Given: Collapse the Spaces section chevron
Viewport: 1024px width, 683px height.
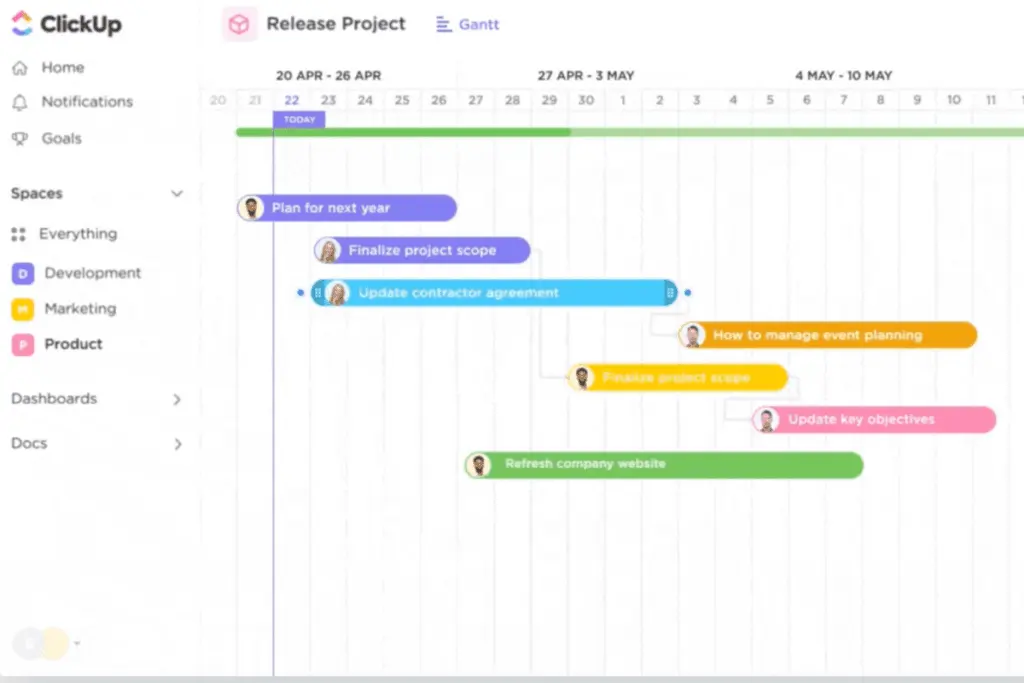Looking at the screenshot, I should tap(177, 193).
